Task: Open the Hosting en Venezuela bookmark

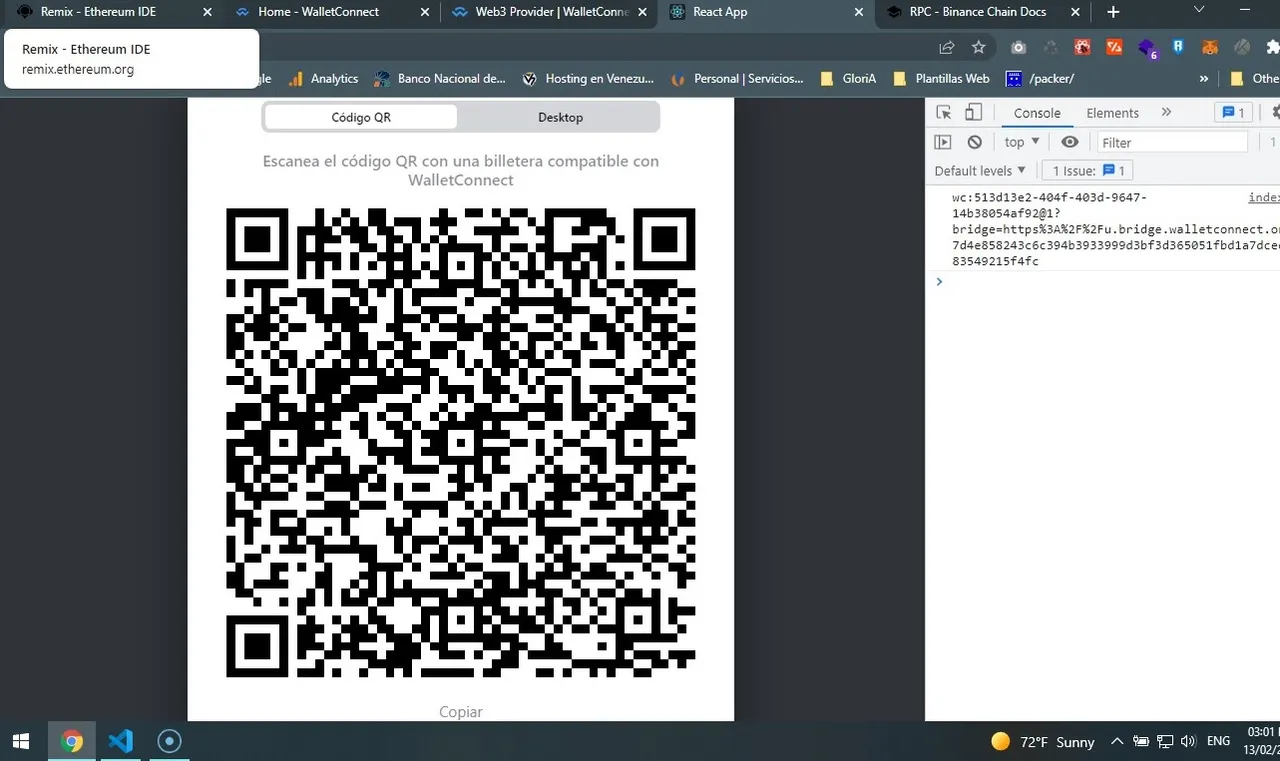Action: (587, 78)
